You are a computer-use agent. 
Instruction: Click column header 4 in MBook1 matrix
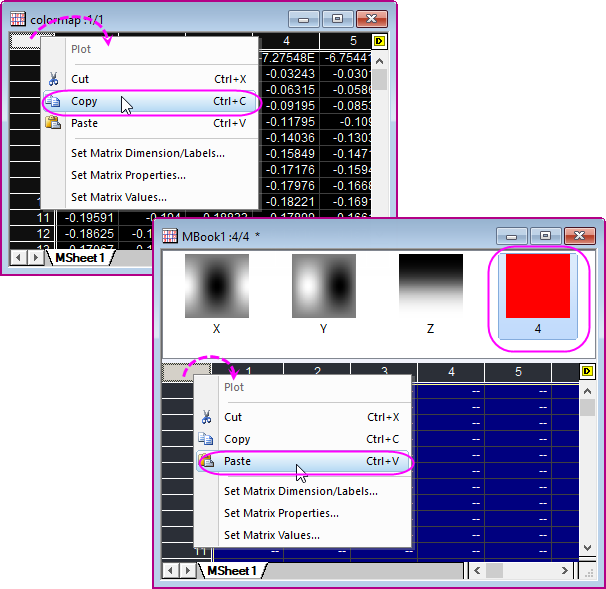pyautogui.click(x=451, y=372)
